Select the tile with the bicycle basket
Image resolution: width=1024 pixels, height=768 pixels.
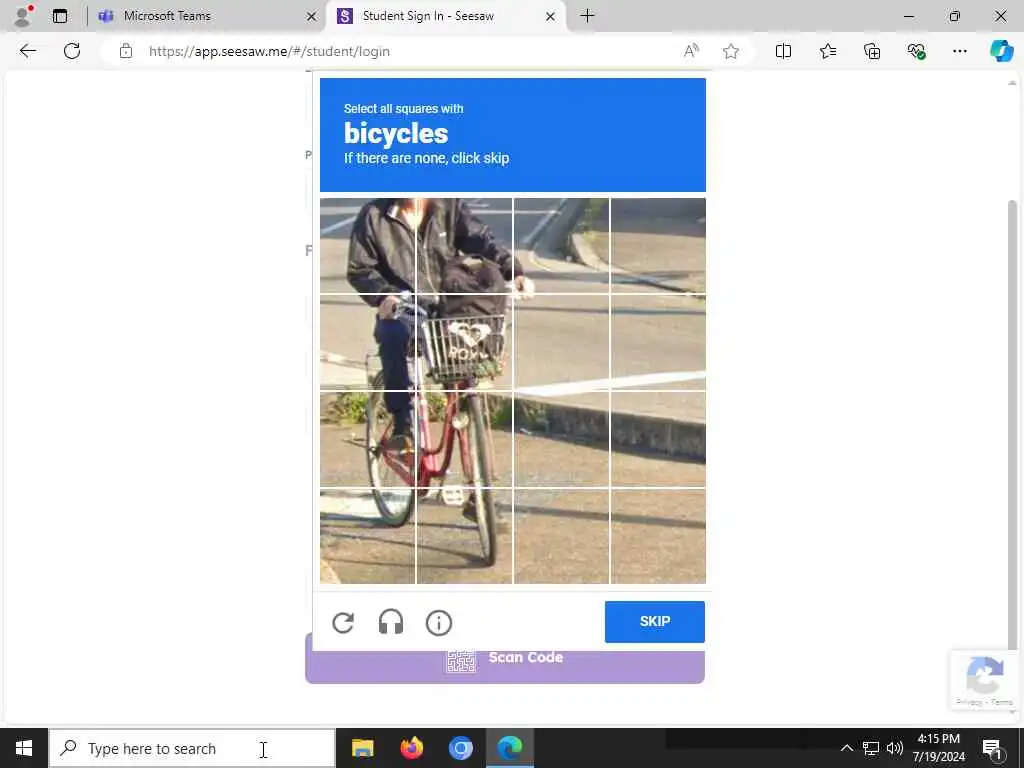(464, 342)
